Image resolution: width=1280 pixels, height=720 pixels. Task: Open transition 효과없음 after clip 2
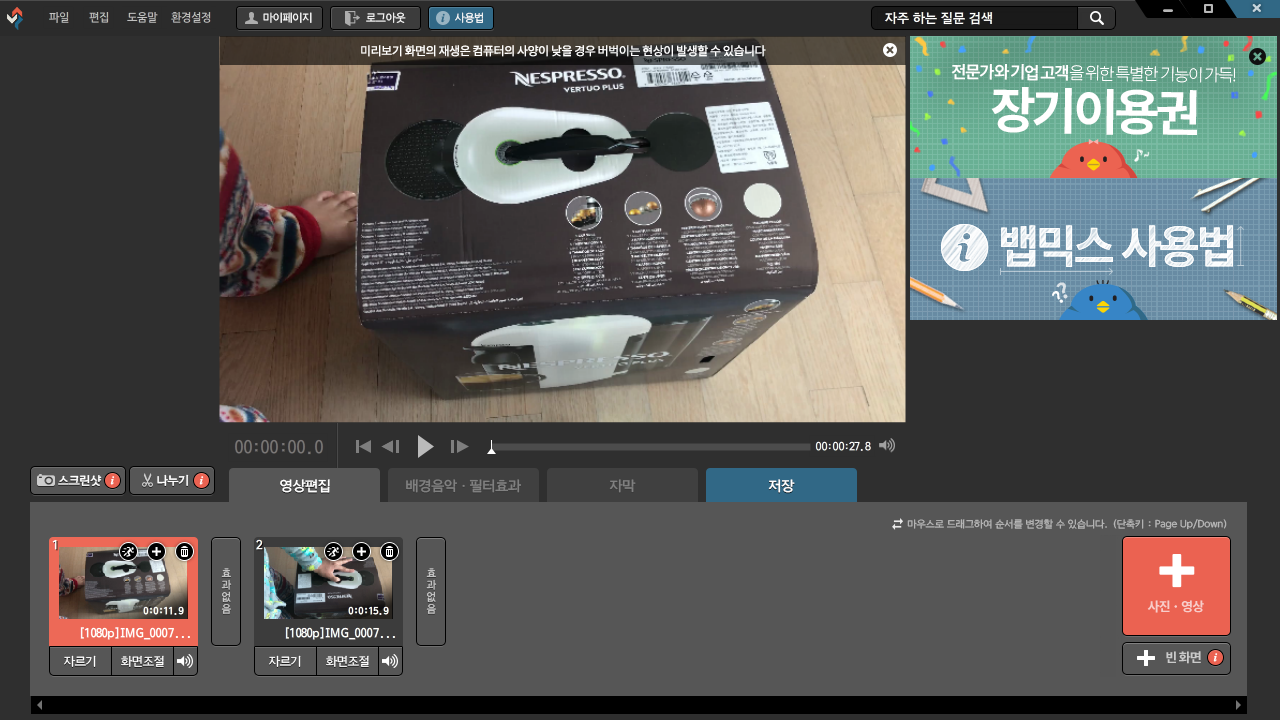click(431, 591)
